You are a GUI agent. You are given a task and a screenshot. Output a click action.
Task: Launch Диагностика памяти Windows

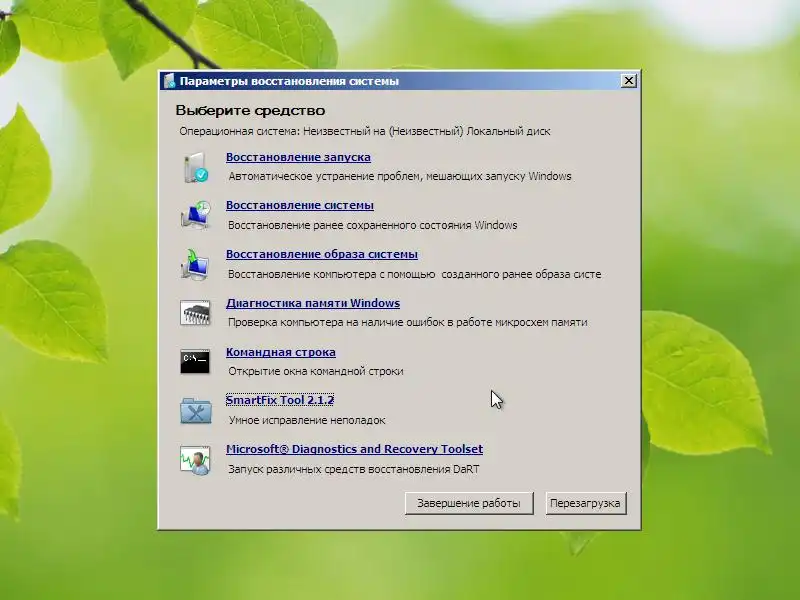point(313,303)
